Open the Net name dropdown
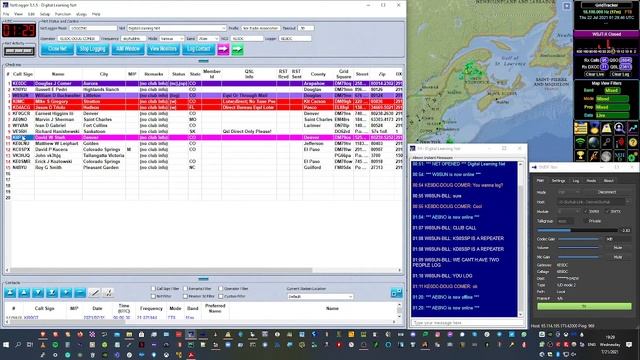This screenshot has height=360, width=640. pyautogui.click(x=177, y=28)
